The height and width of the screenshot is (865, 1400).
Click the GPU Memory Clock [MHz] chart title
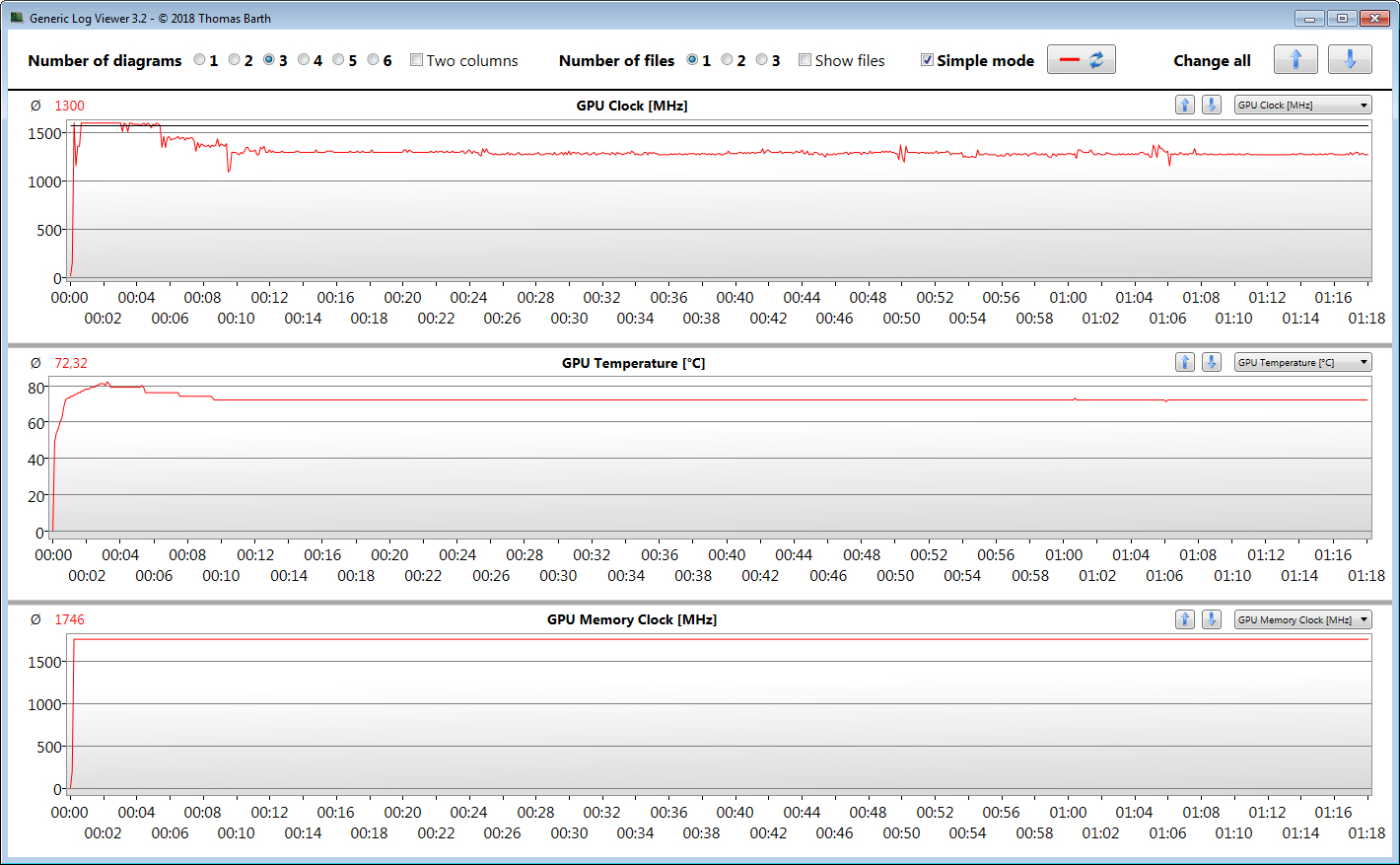pos(632,619)
